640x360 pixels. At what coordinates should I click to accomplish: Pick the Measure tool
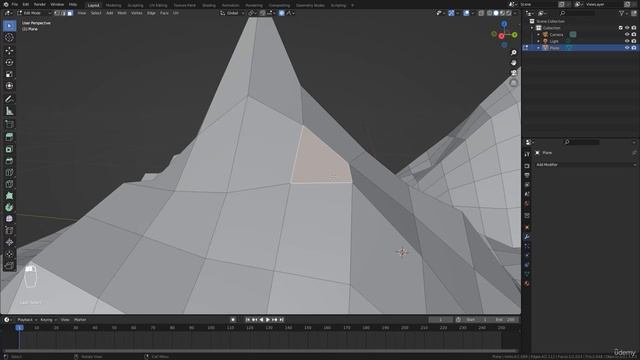point(9,111)
